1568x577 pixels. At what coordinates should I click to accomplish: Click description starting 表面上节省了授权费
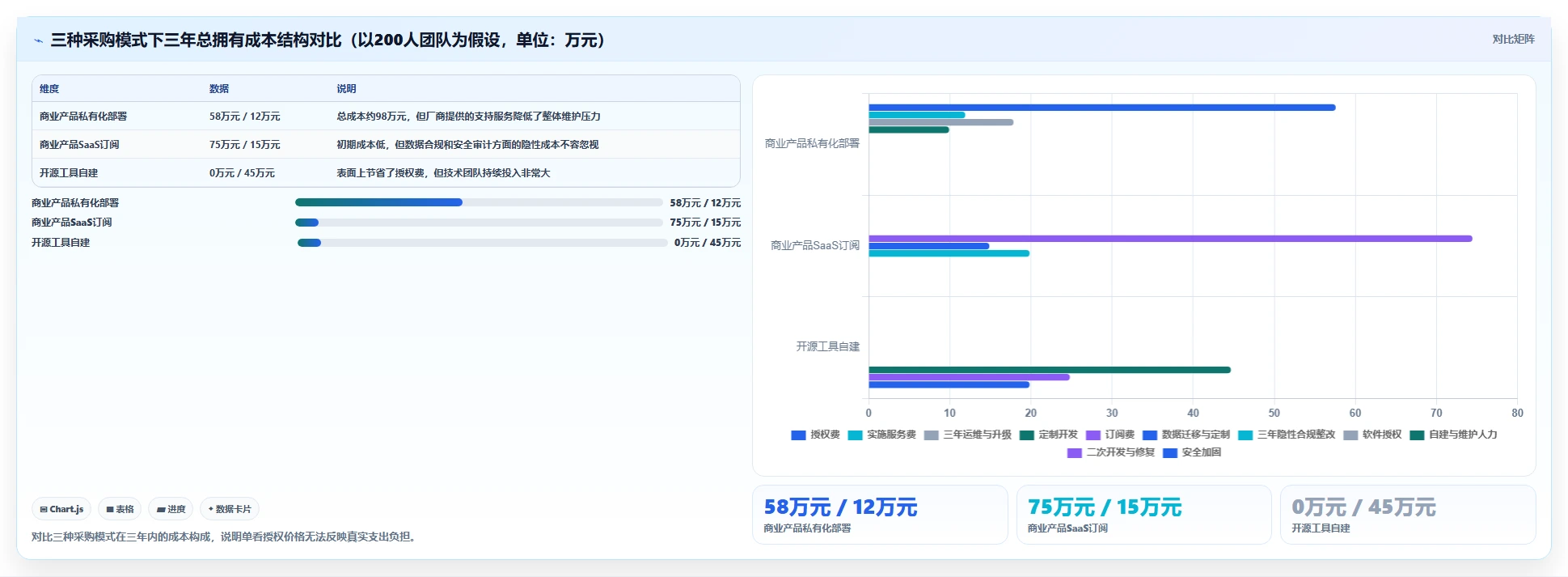click(x=443, y=173)
